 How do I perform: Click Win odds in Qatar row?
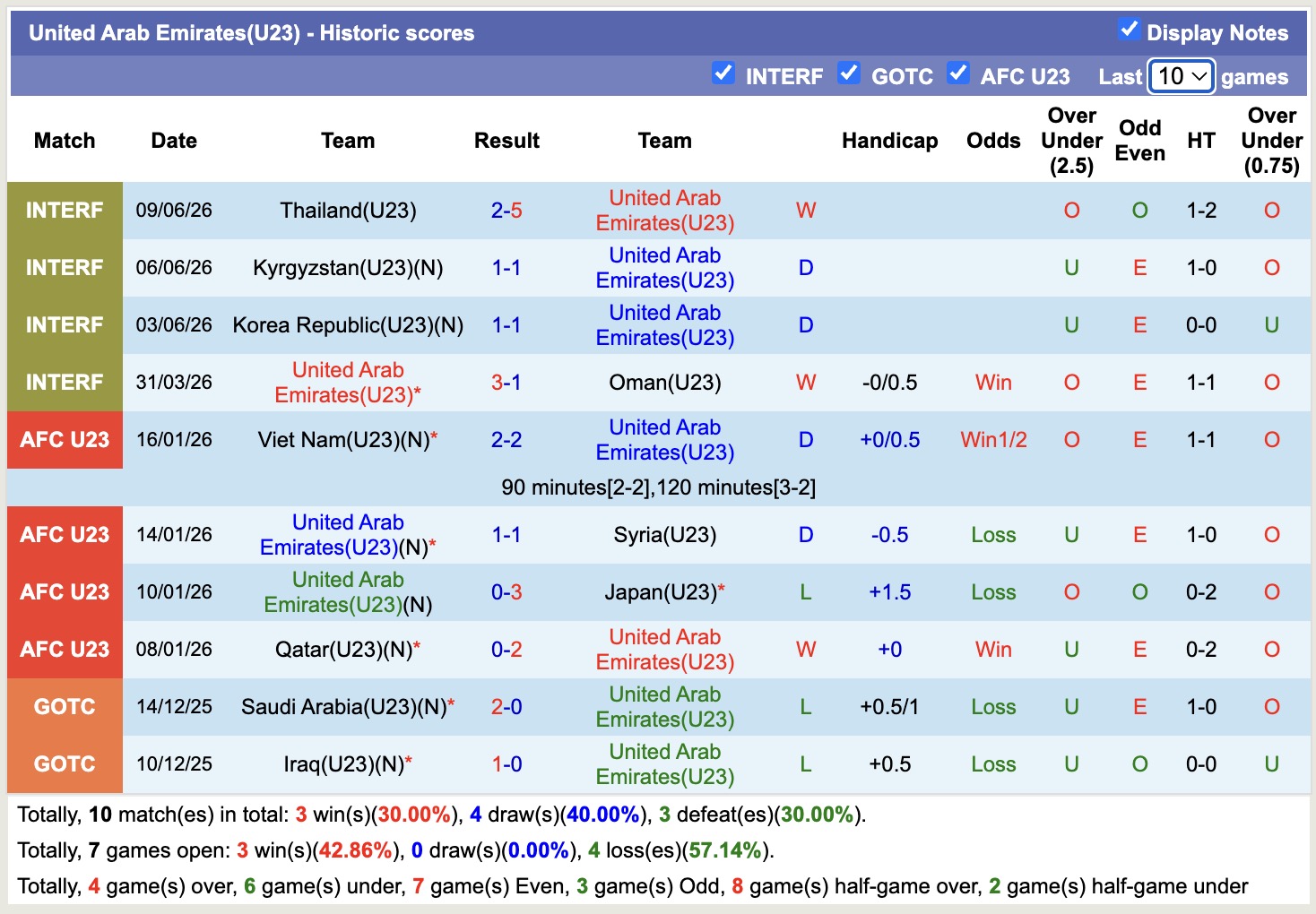(993, 650)
